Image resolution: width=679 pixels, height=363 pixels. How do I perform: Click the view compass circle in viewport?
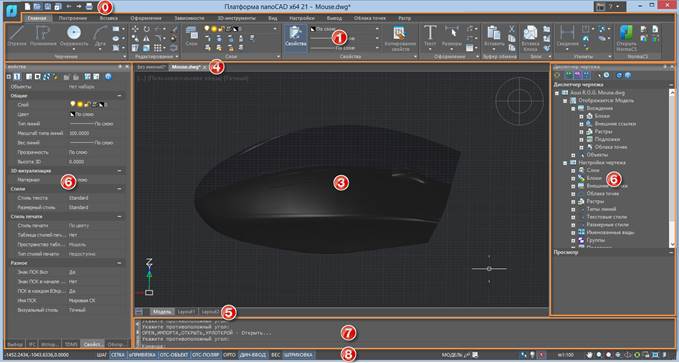519,101
